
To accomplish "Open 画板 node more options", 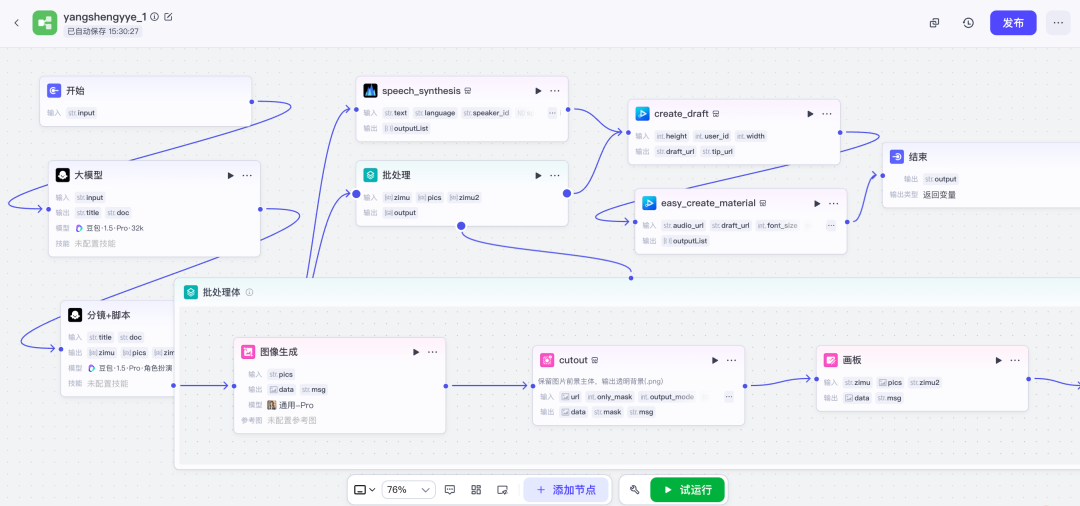I will 1015,360.
